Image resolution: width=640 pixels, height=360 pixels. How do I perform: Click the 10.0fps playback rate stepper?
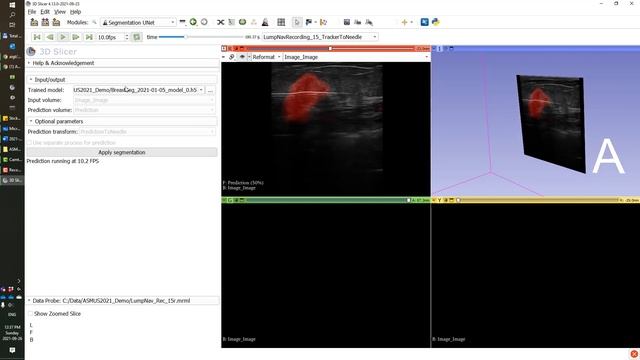pyautogui.click(x=126, y=37)
